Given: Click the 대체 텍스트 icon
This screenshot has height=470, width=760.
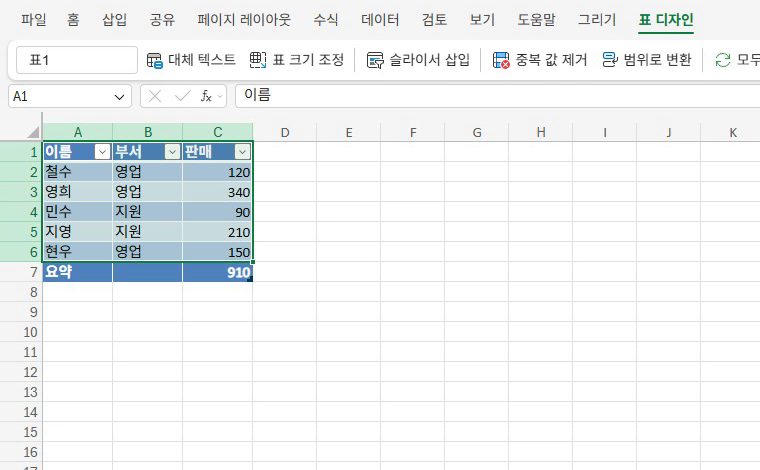Looking at the screenshot, I should click(x=155, y=61).
